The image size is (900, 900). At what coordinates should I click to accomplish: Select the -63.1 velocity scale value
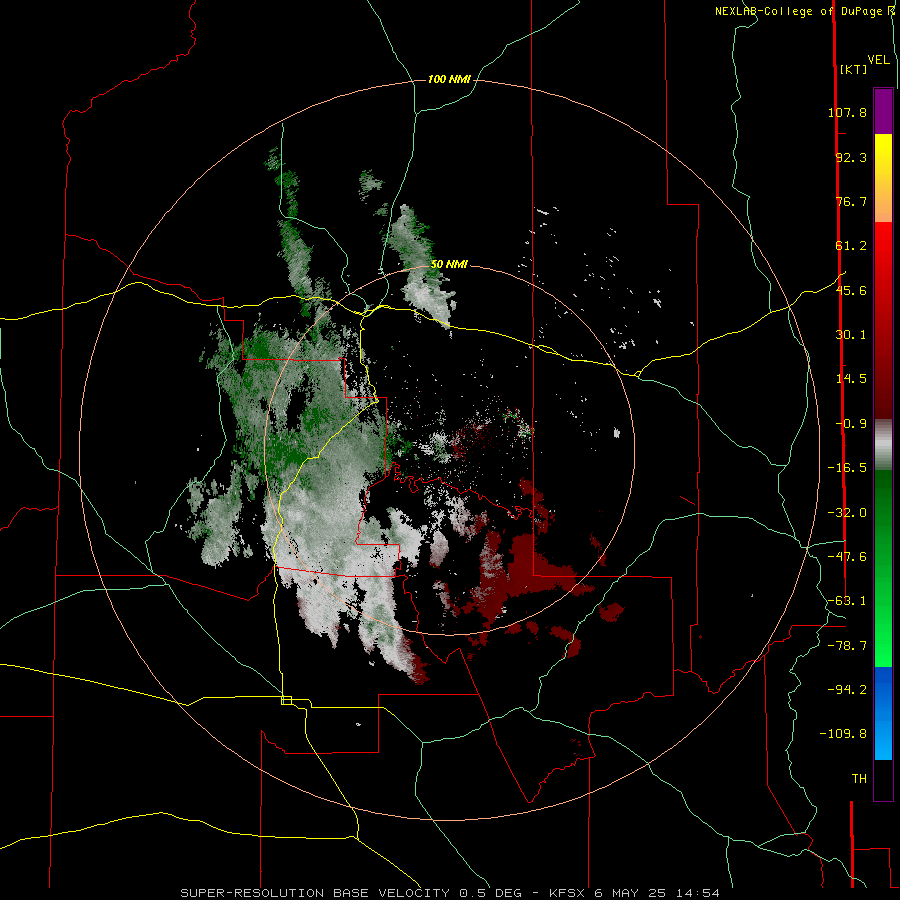point(847,601)
